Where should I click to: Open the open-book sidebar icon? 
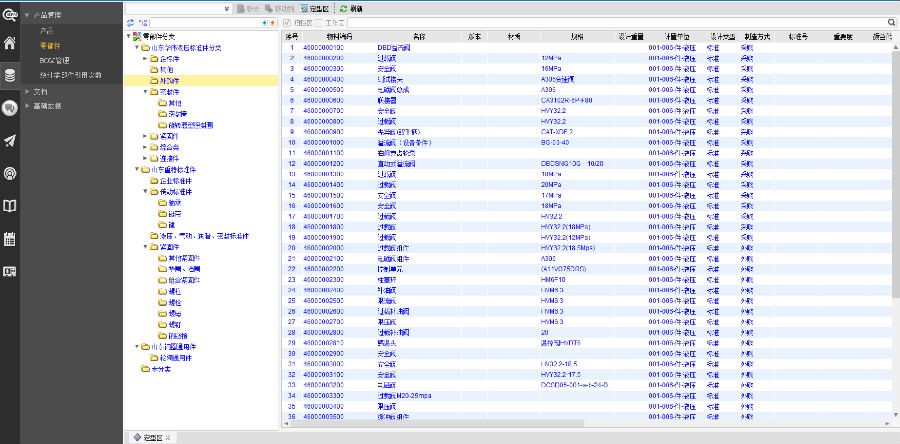pos(10,206)
